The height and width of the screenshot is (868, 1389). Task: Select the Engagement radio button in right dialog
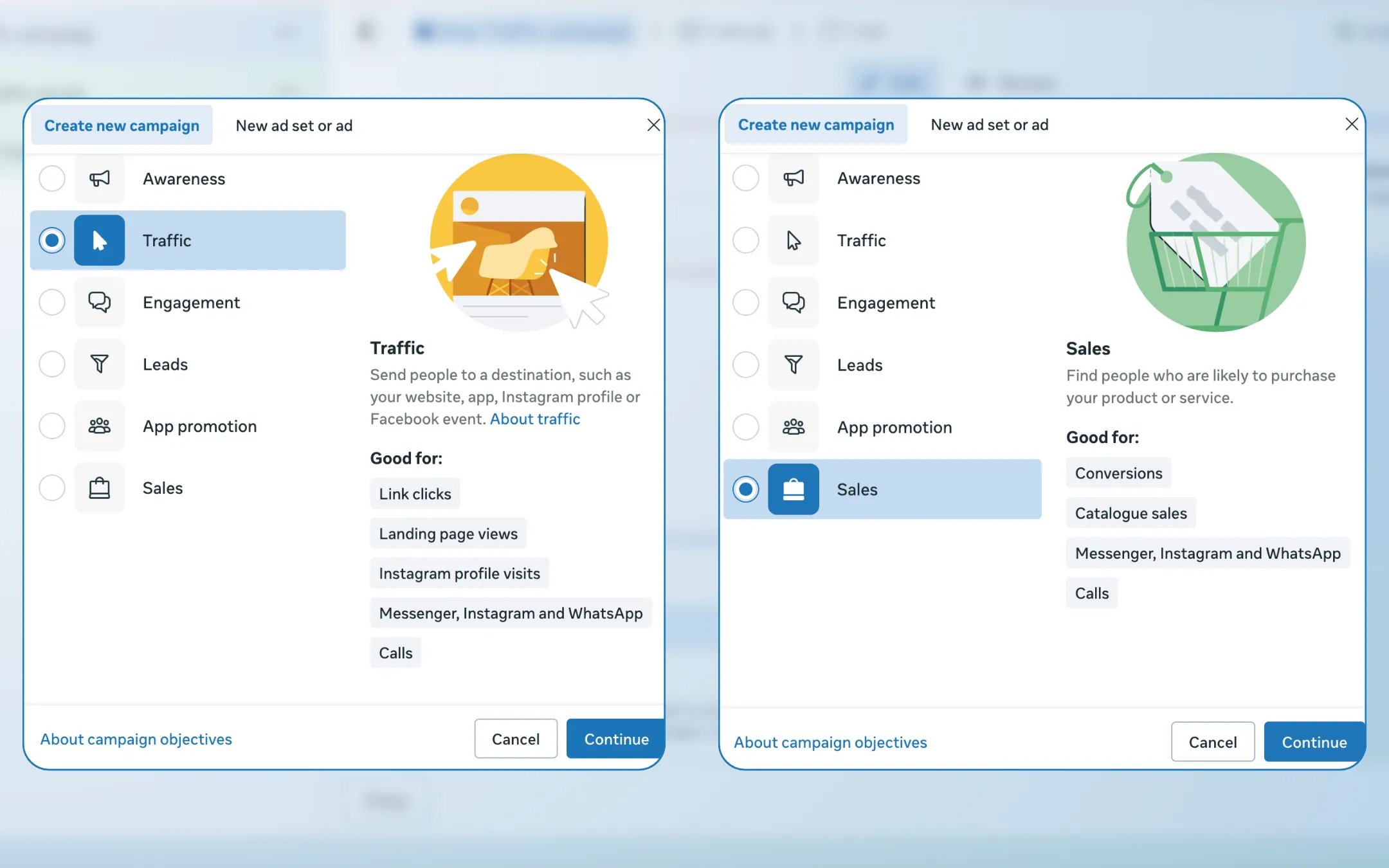click(x=746, y=302)
